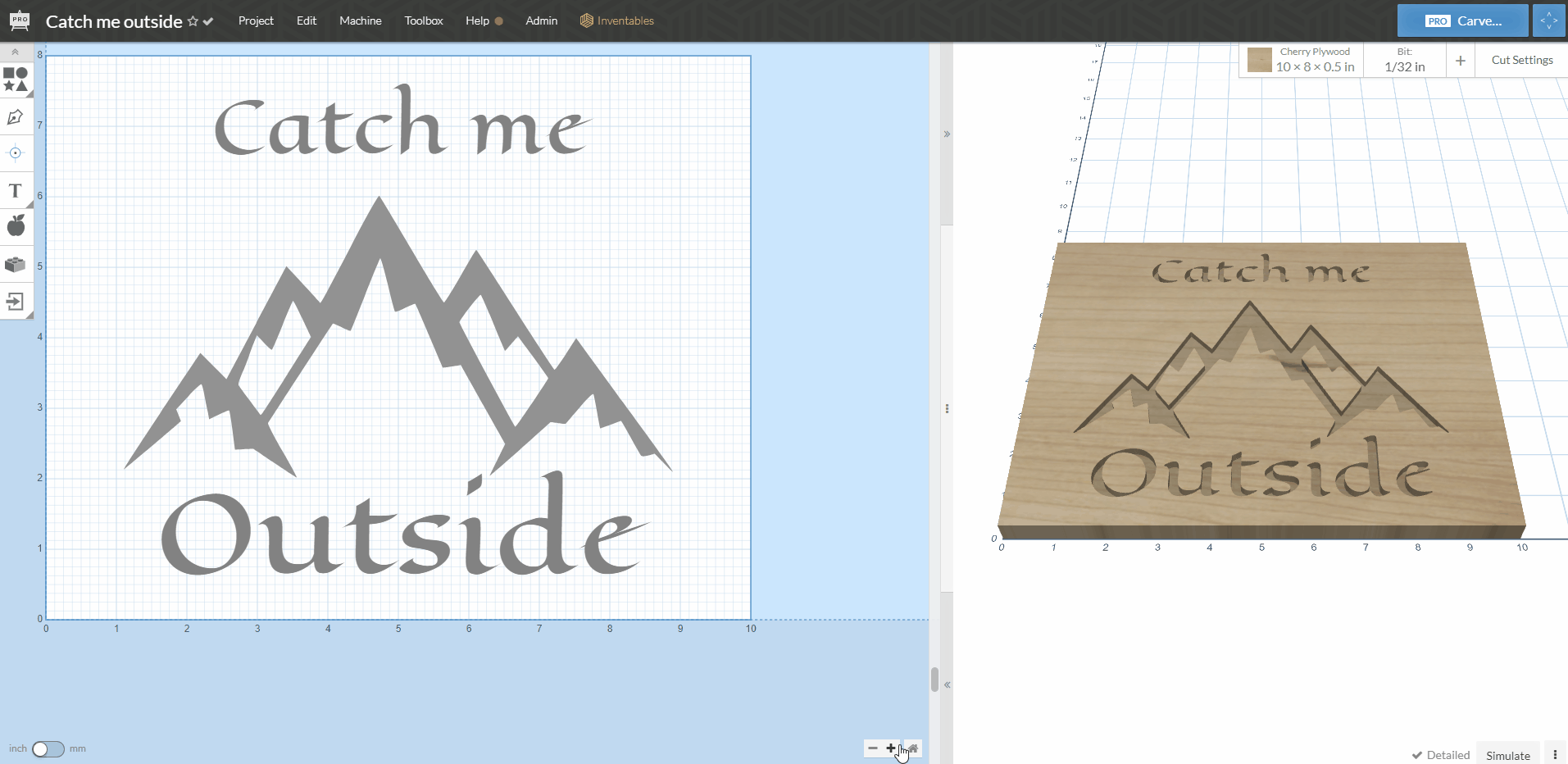Zoom in with the plus control
Viewport: 1568px width, 764px height.
pyautogui.click(x=890, y=748)
